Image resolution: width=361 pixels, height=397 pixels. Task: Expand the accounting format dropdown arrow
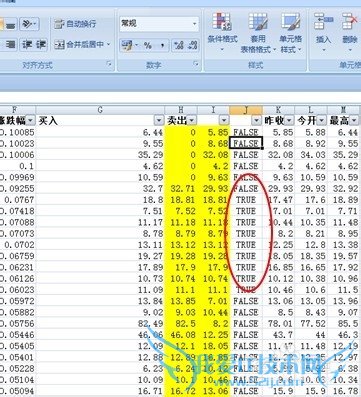137,45
